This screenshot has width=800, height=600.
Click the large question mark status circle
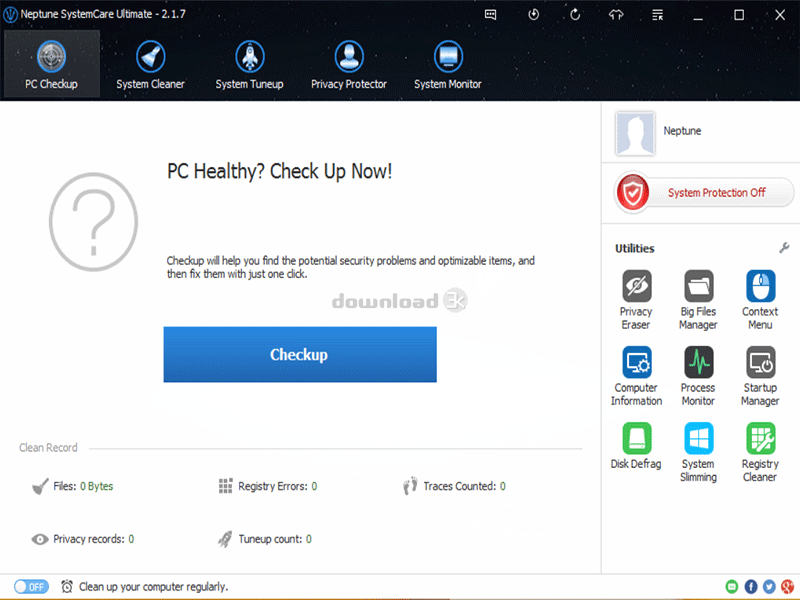[x=93, y=221]
